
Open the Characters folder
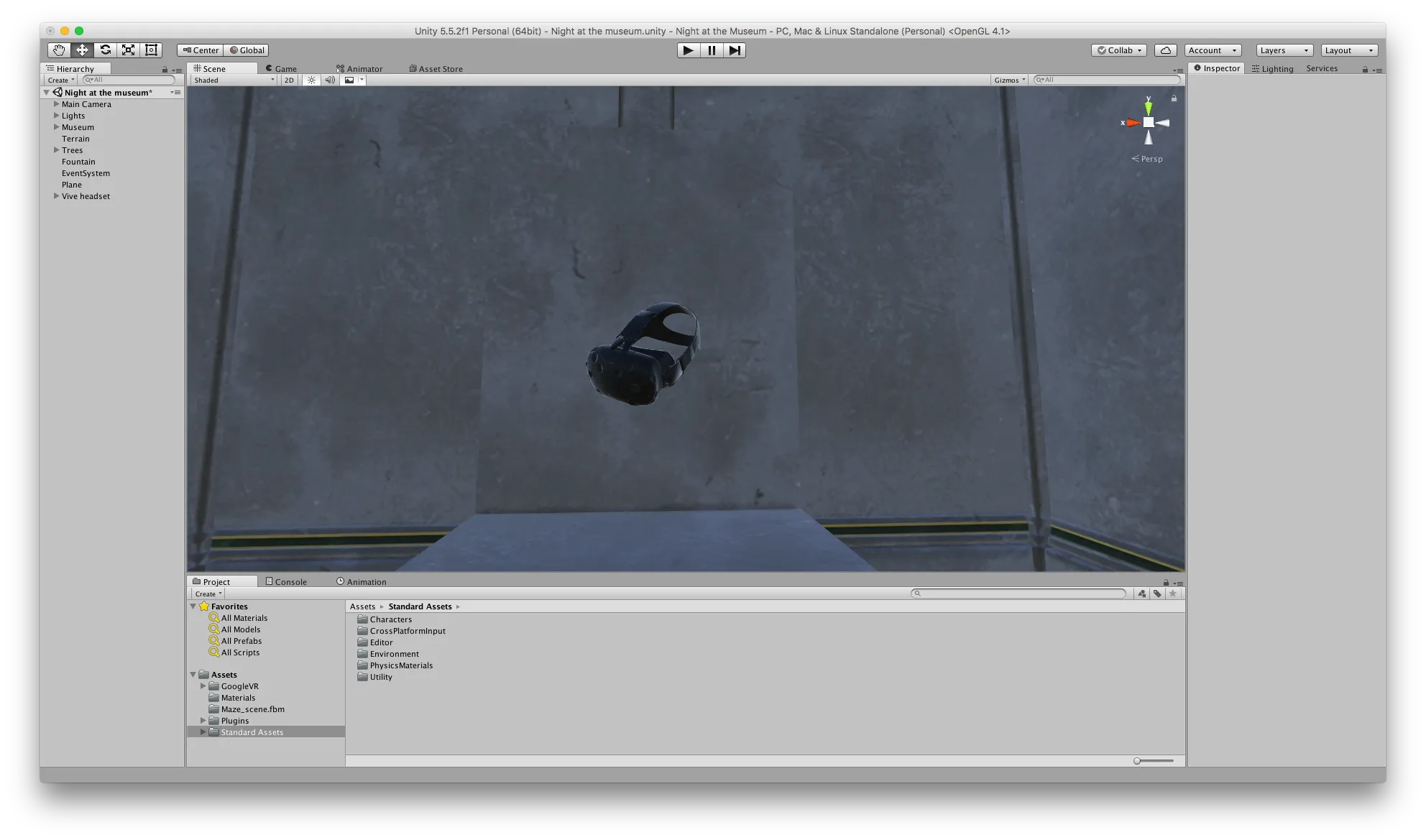tap(390, 619)
